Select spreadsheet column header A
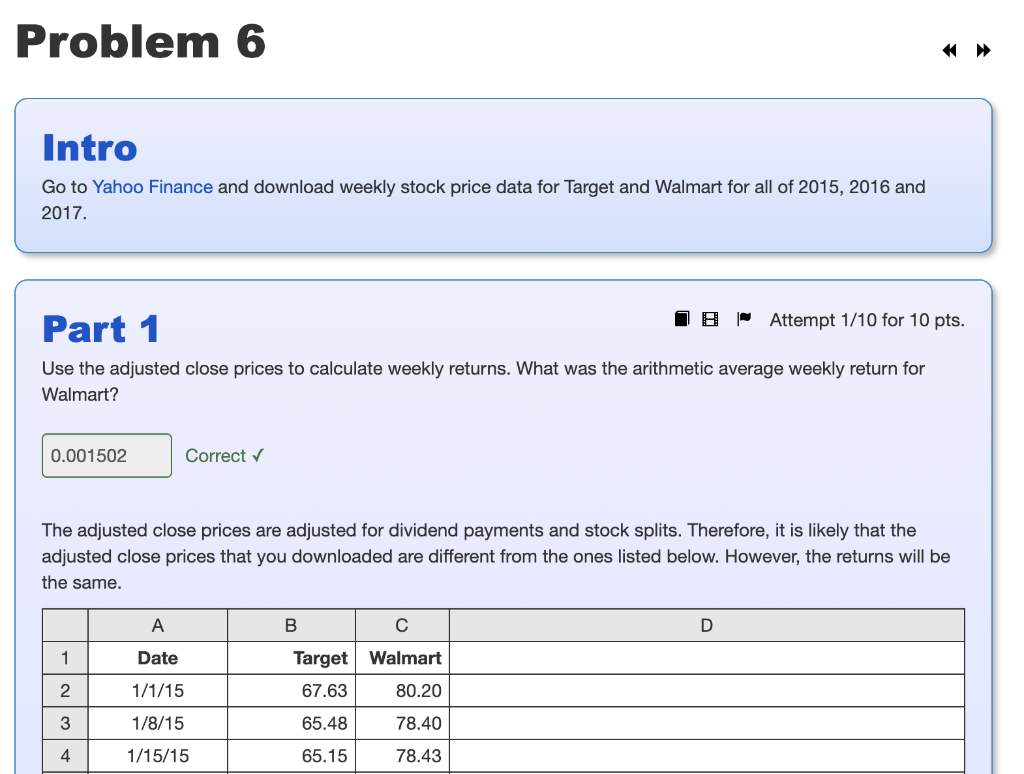The width and height of the screenshot is (1024, 774). coord(157,624)
